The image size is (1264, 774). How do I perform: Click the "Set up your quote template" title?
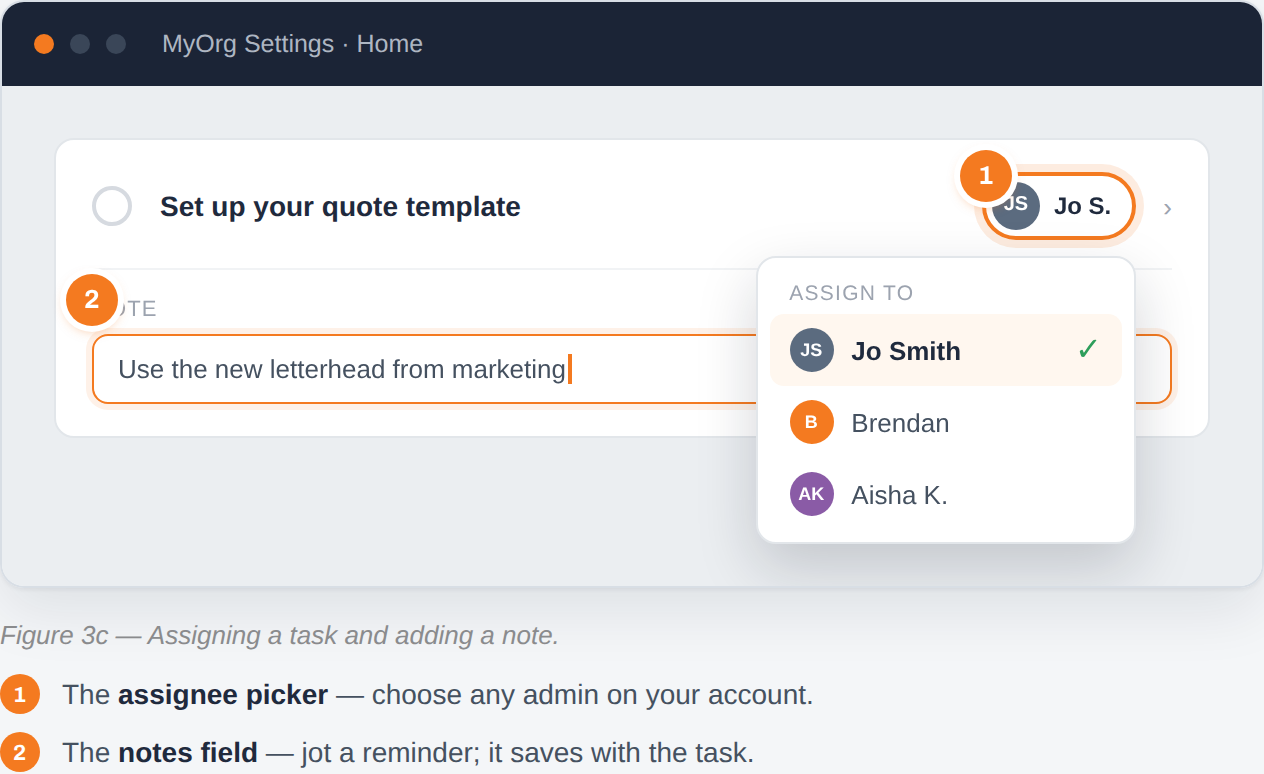340,207
